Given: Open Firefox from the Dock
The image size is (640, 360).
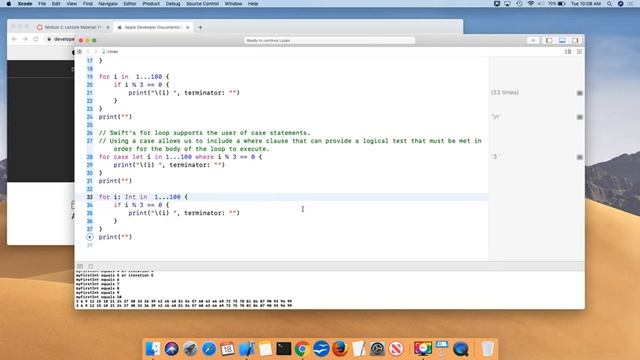Looking at the screenshot, I should (x=340, y=349).
